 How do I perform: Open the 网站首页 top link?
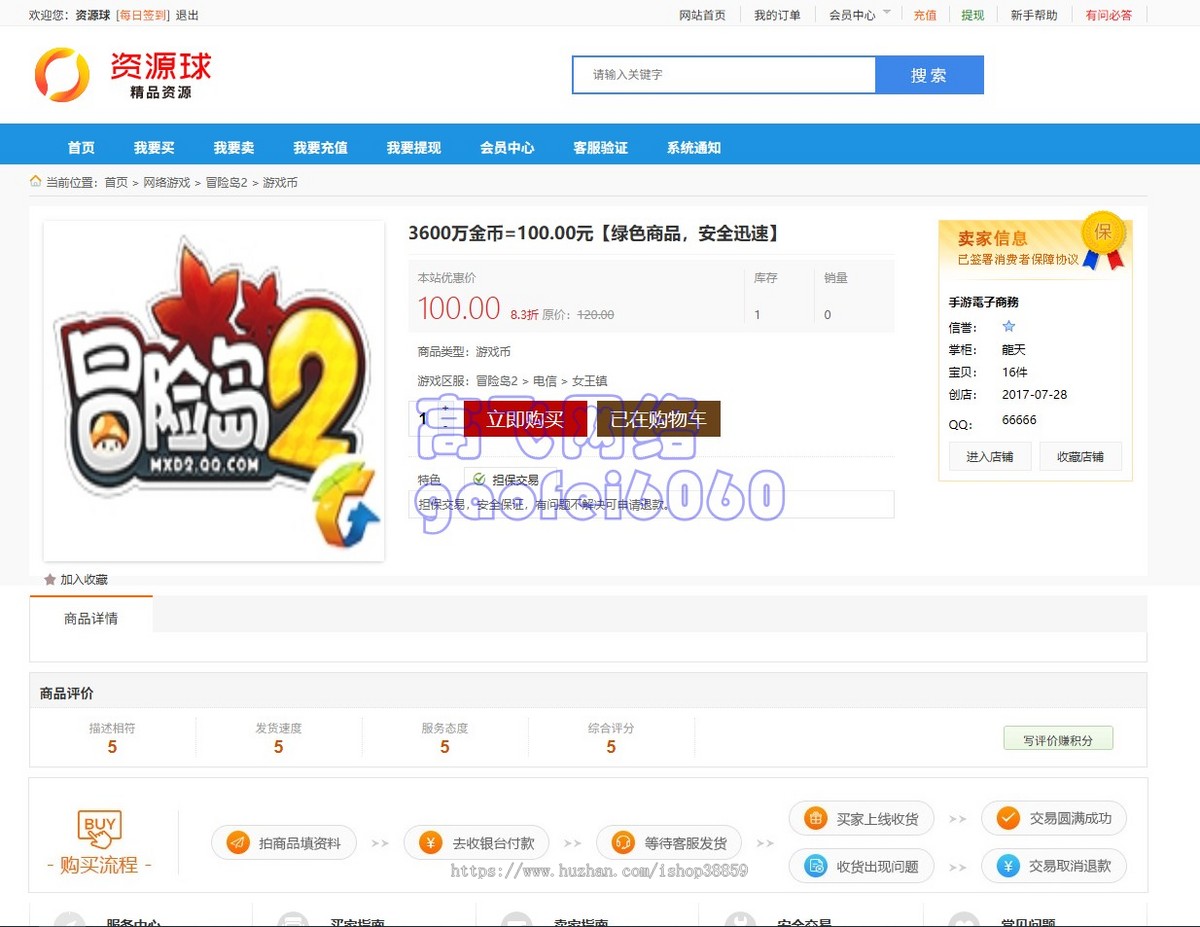click(702, 15)
